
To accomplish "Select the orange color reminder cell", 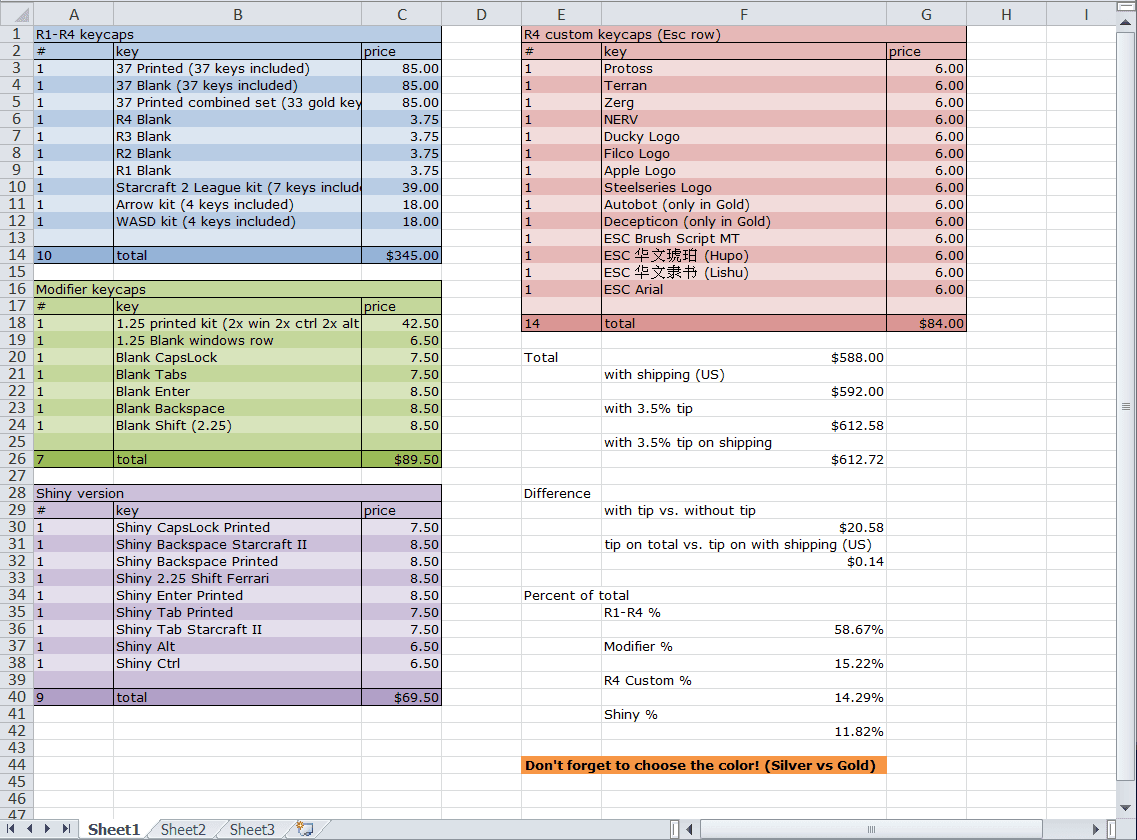I will coord(703,765).
